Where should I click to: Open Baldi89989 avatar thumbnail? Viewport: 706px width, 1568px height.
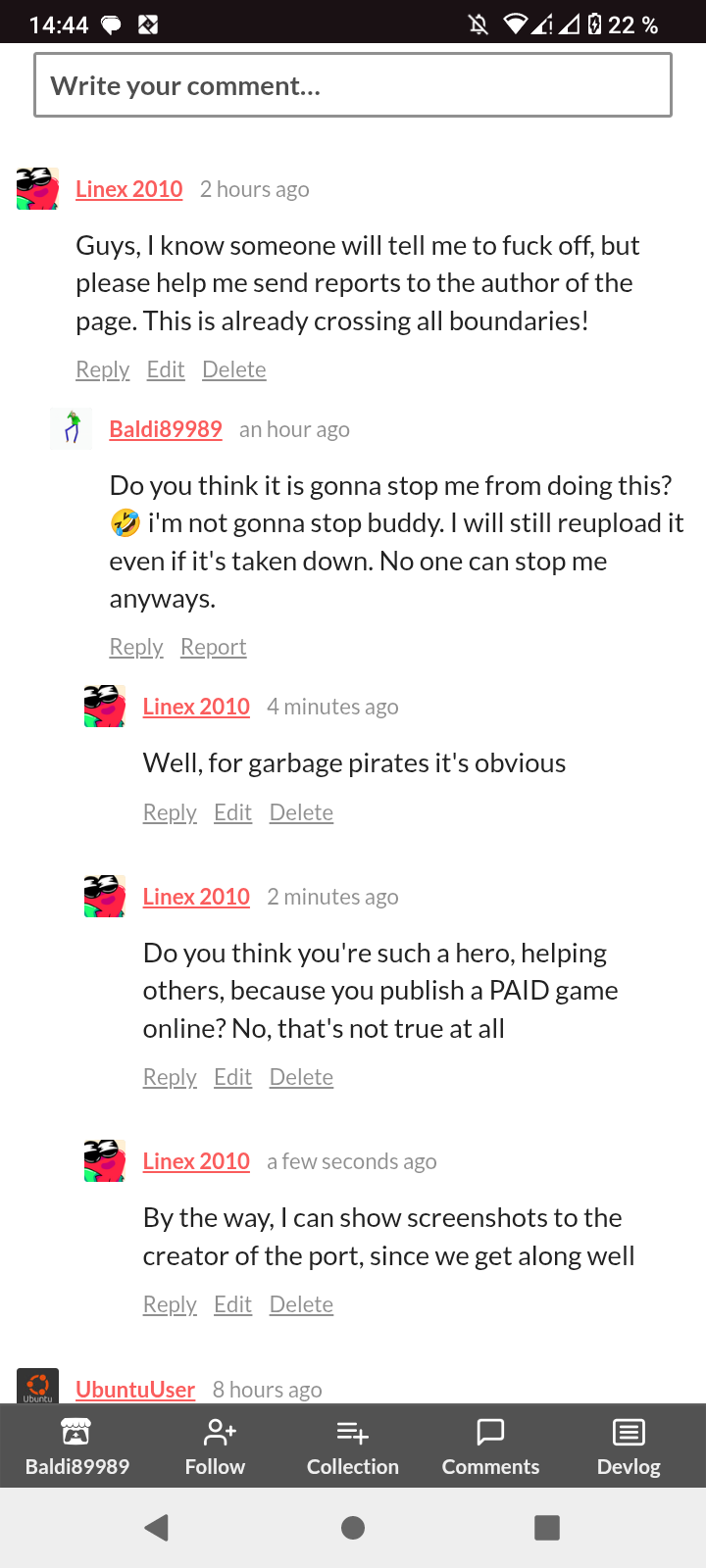pos(71,428)
